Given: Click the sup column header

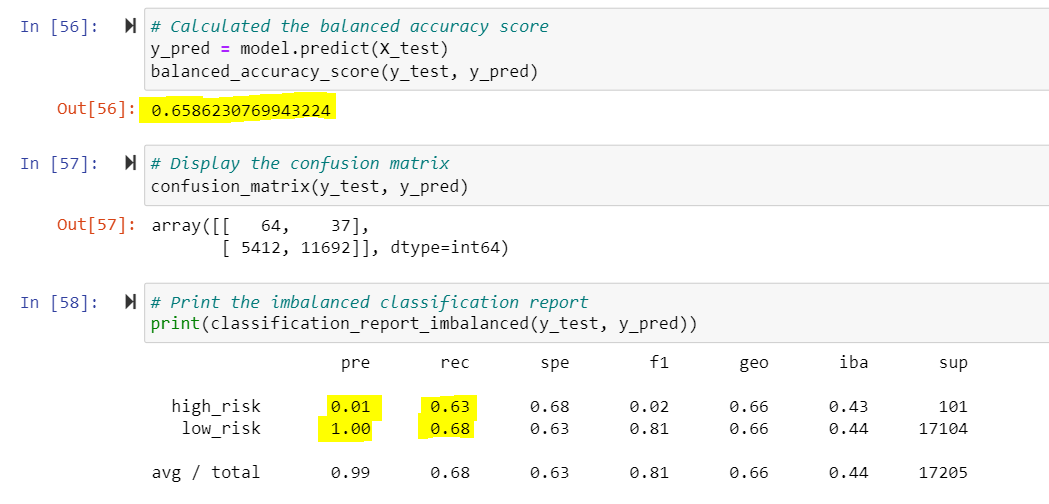Looking at the screenshot, I should click(953, 363).
